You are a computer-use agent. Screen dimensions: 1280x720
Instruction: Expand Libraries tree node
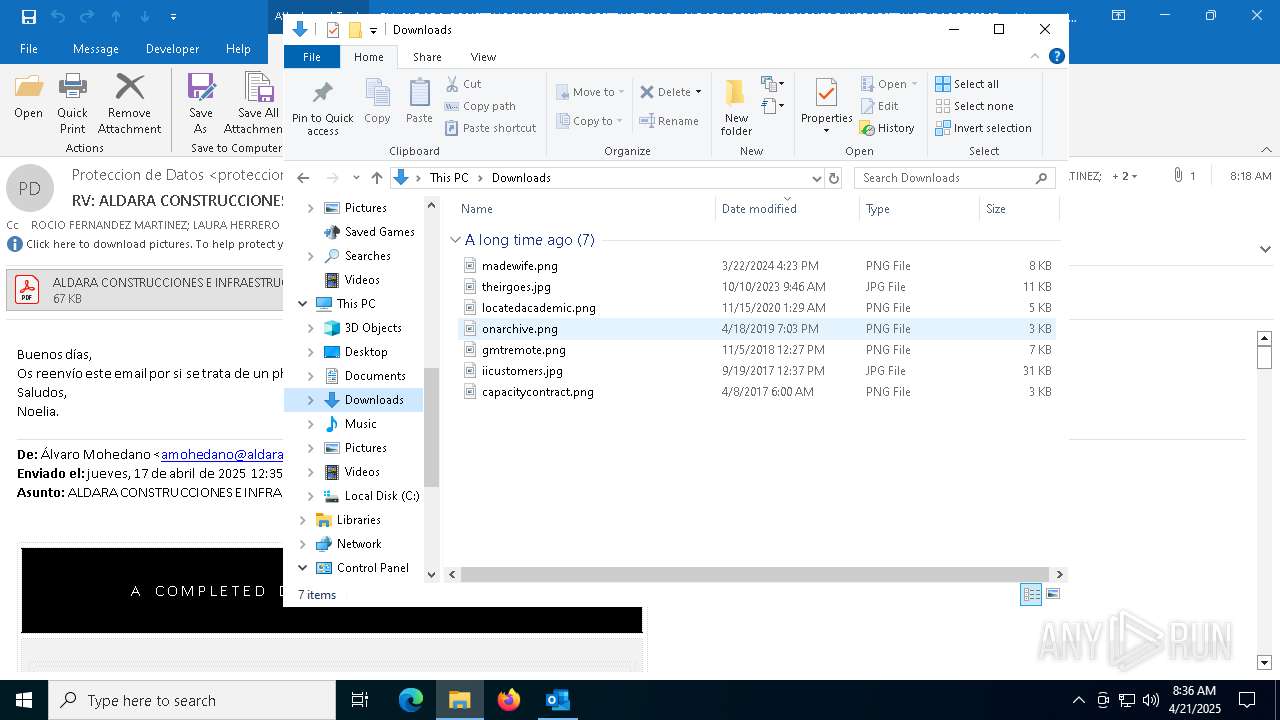(302, 520)
